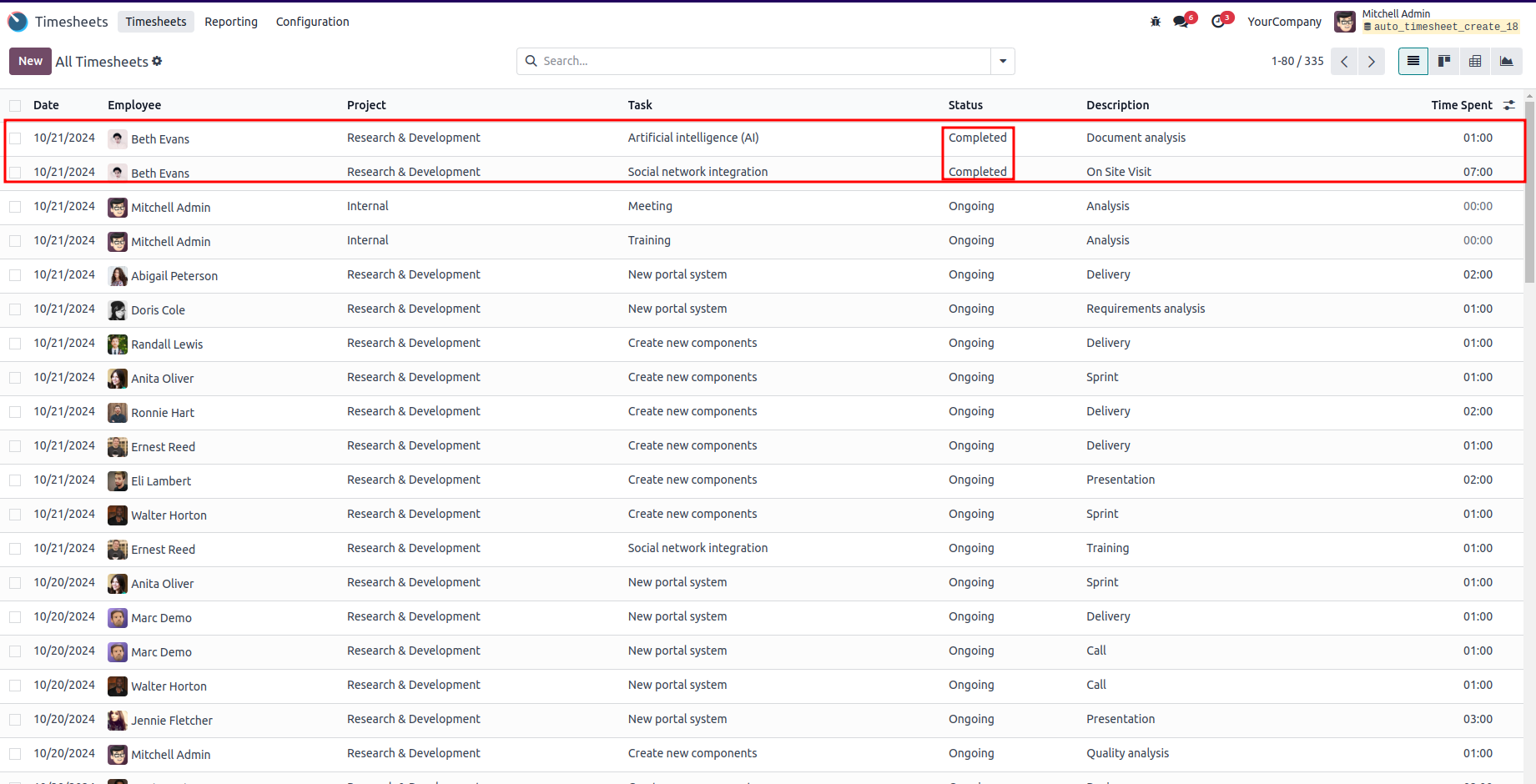Open the Reporting menu
The width and height of the screenshot is (1536, 784).
[x=231, y=22]
